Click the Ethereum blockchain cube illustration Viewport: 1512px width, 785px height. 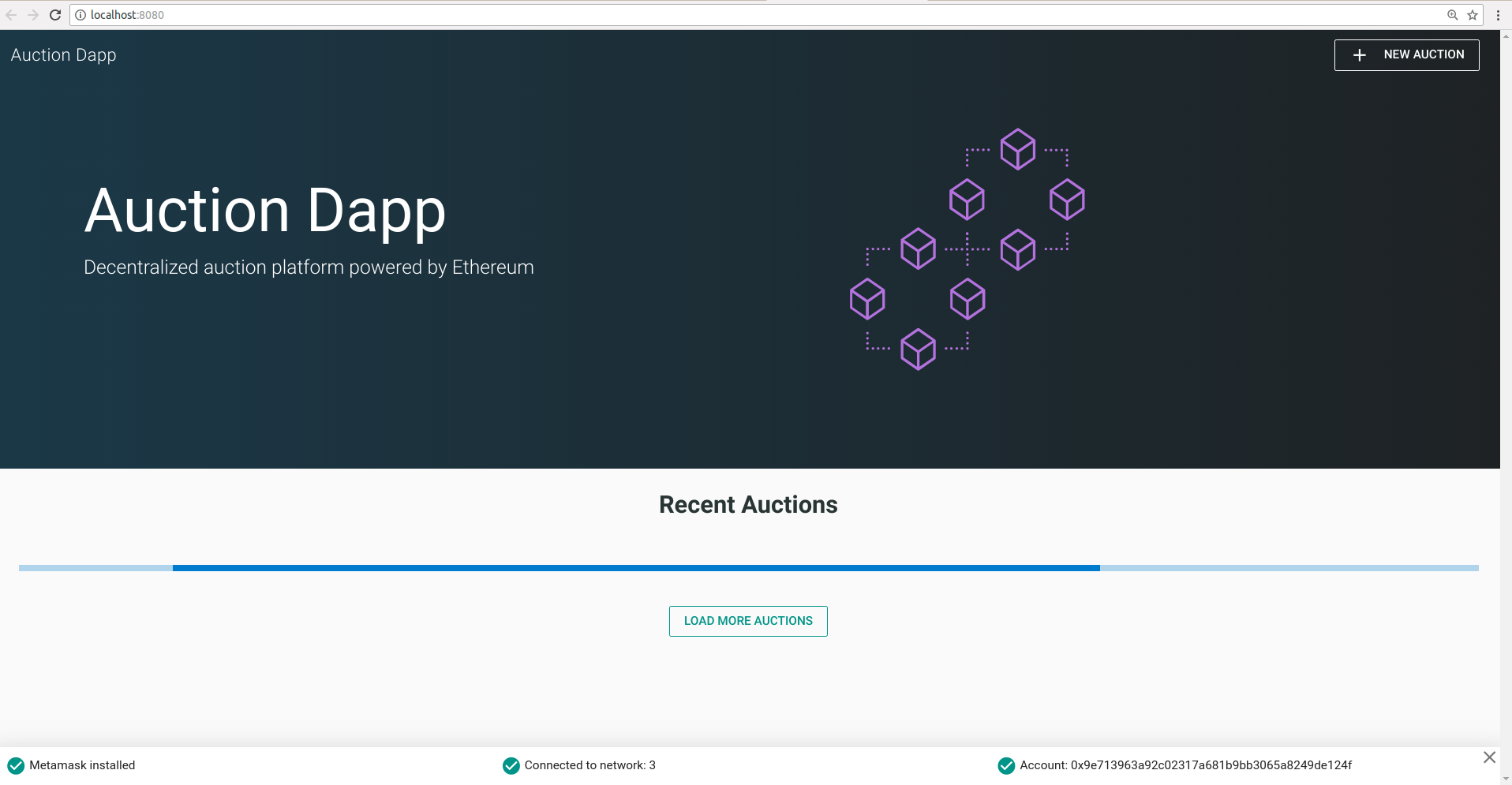[967, 249]
